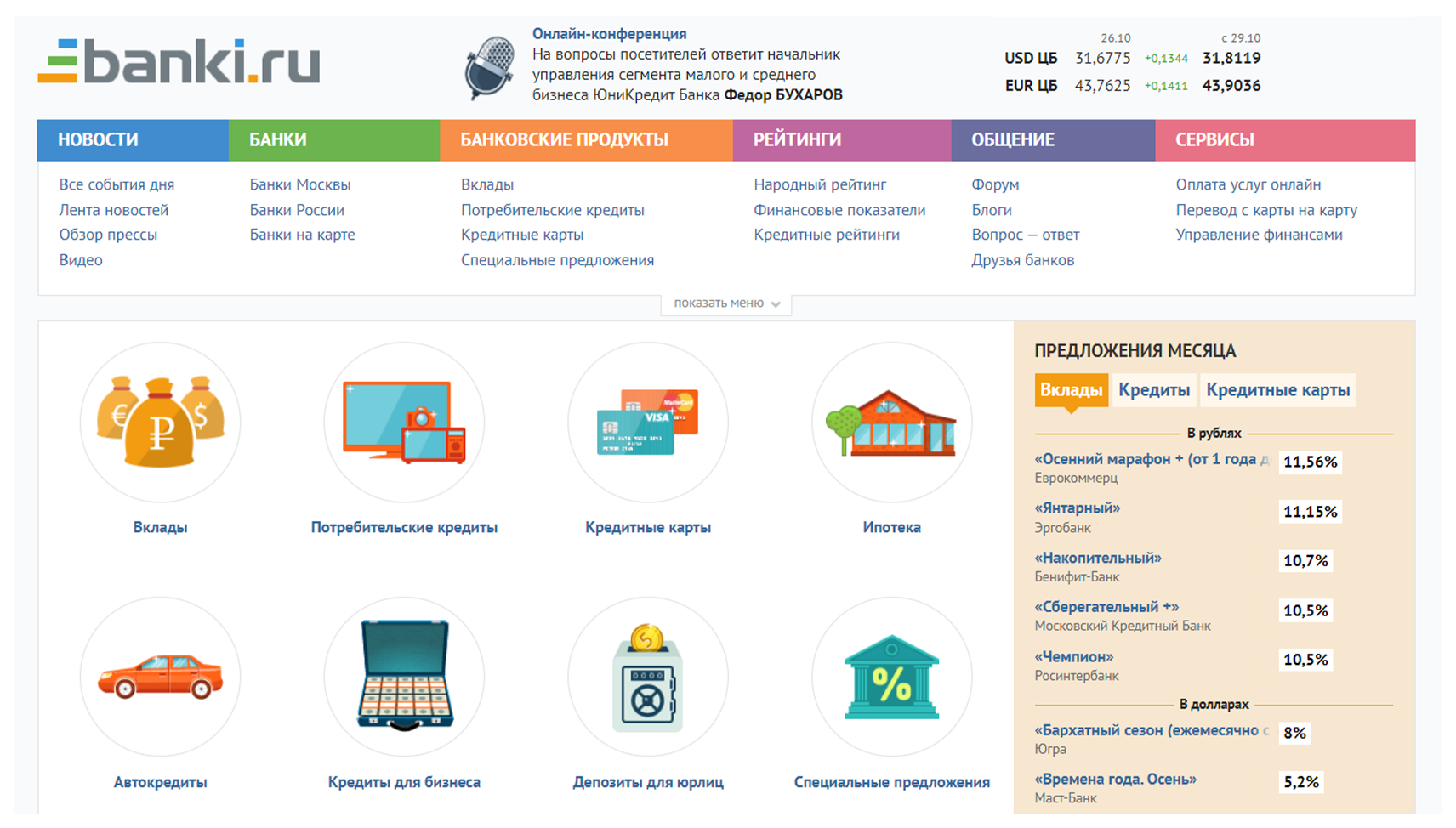Click the microphone online conference icon
Screen dimensions: 1456x828
[489, 66]
